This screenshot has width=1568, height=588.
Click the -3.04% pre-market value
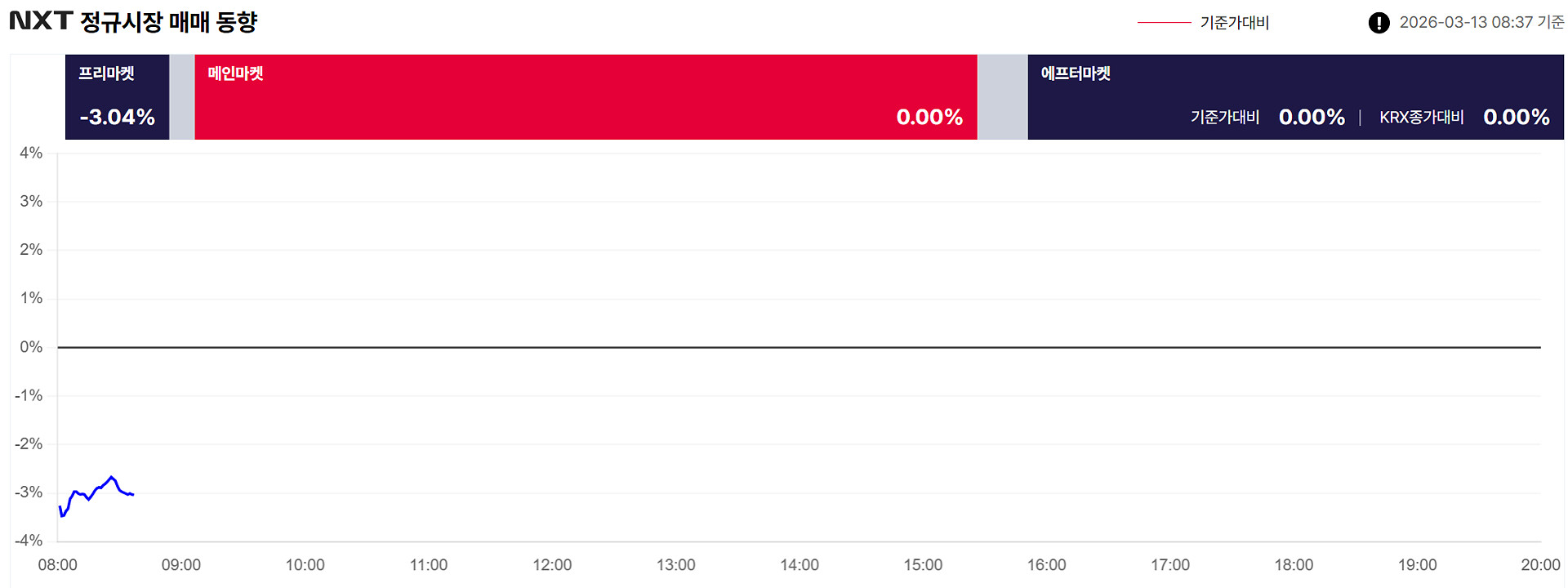click(118, 118)
